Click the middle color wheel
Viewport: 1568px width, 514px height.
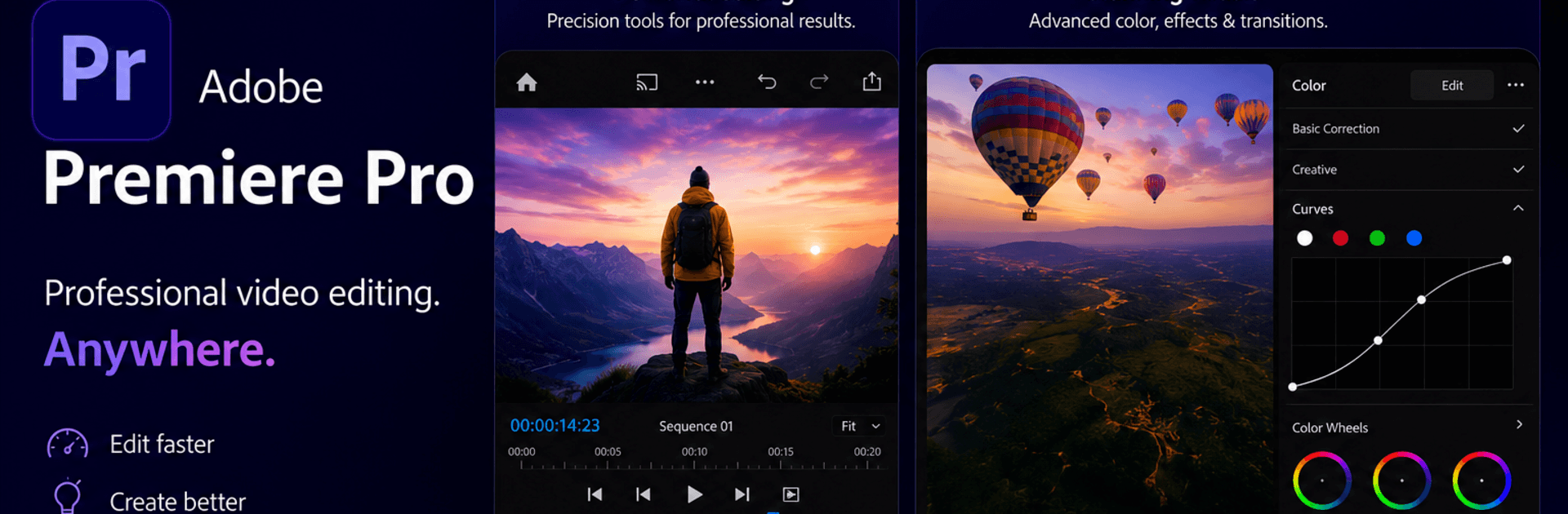point(1401,481)
